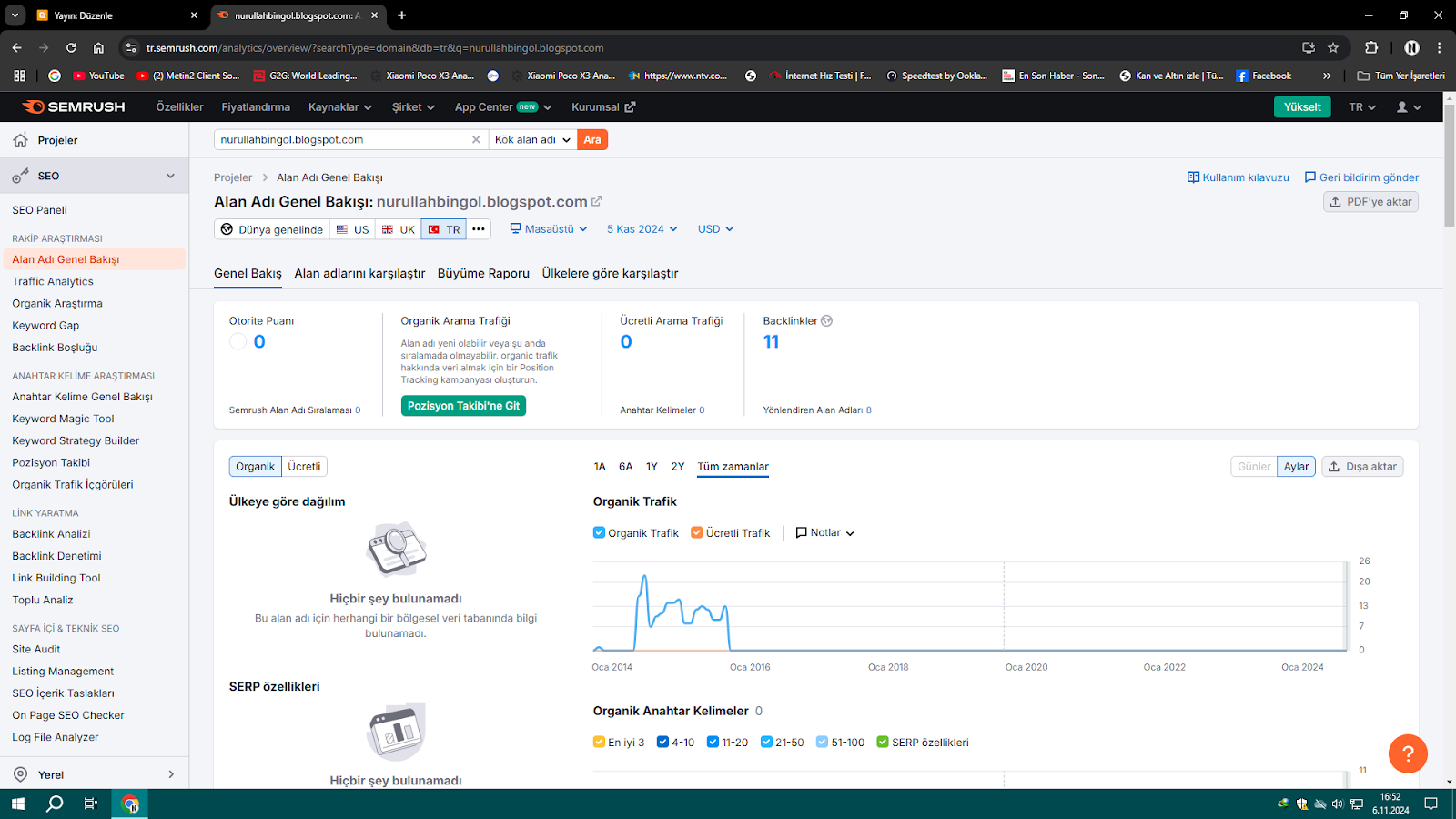
Task: Click PDF'ye aktar button
Action: pyautogui.click(x=1370, y=202)
